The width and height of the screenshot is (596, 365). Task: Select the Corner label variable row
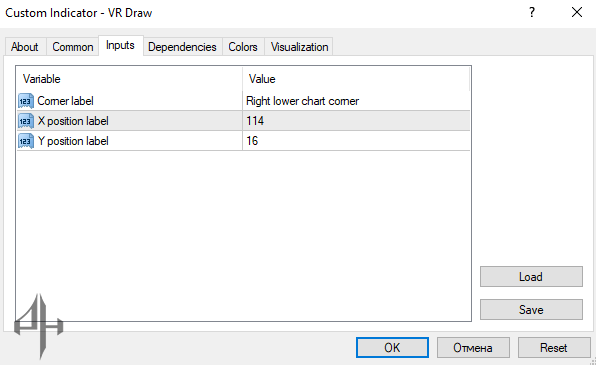pos(243,101)
